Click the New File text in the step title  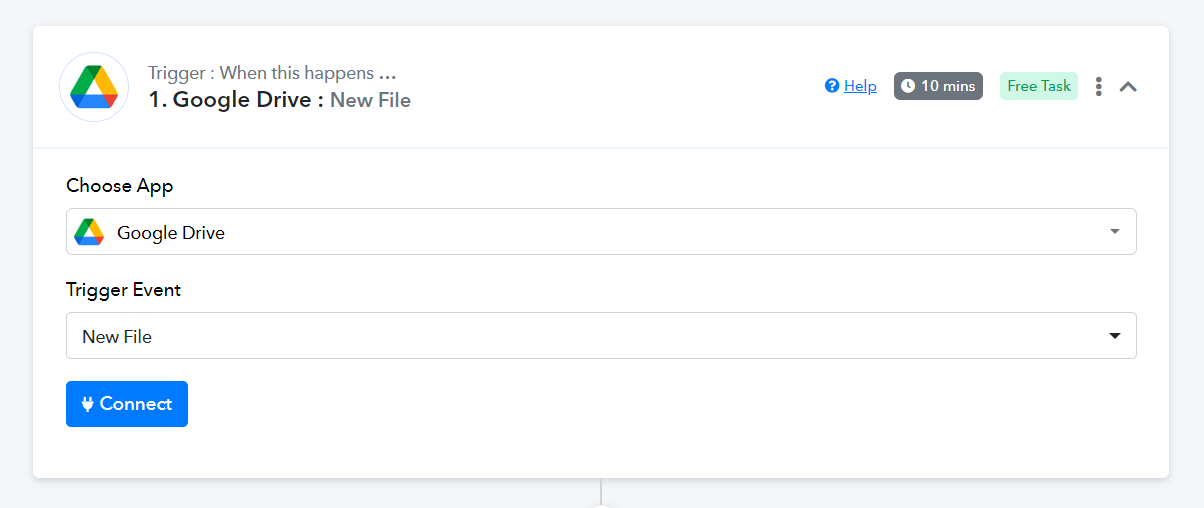[x=370, y=100]
